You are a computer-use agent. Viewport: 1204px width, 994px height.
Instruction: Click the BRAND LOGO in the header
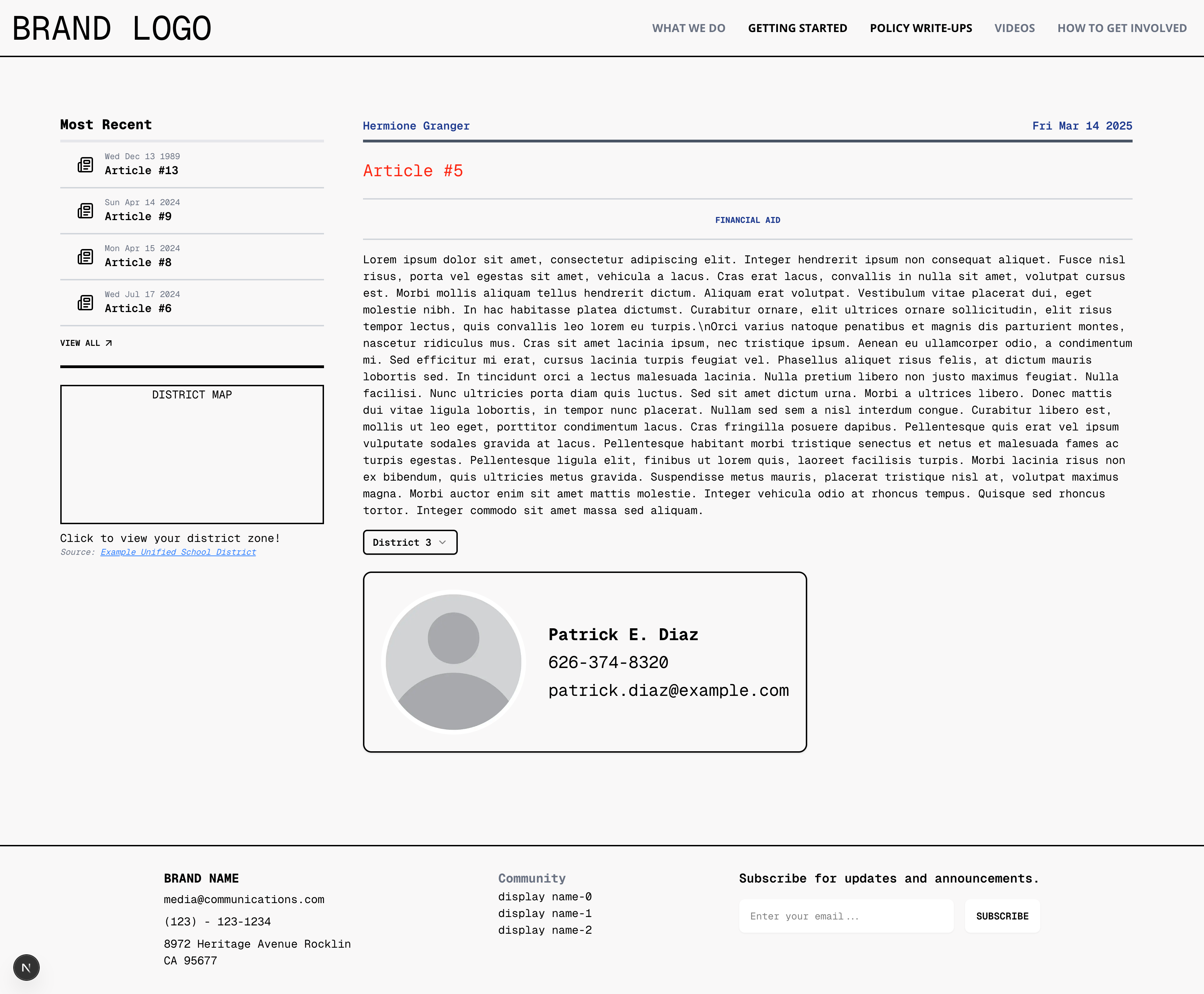click(x=112, y=28)
